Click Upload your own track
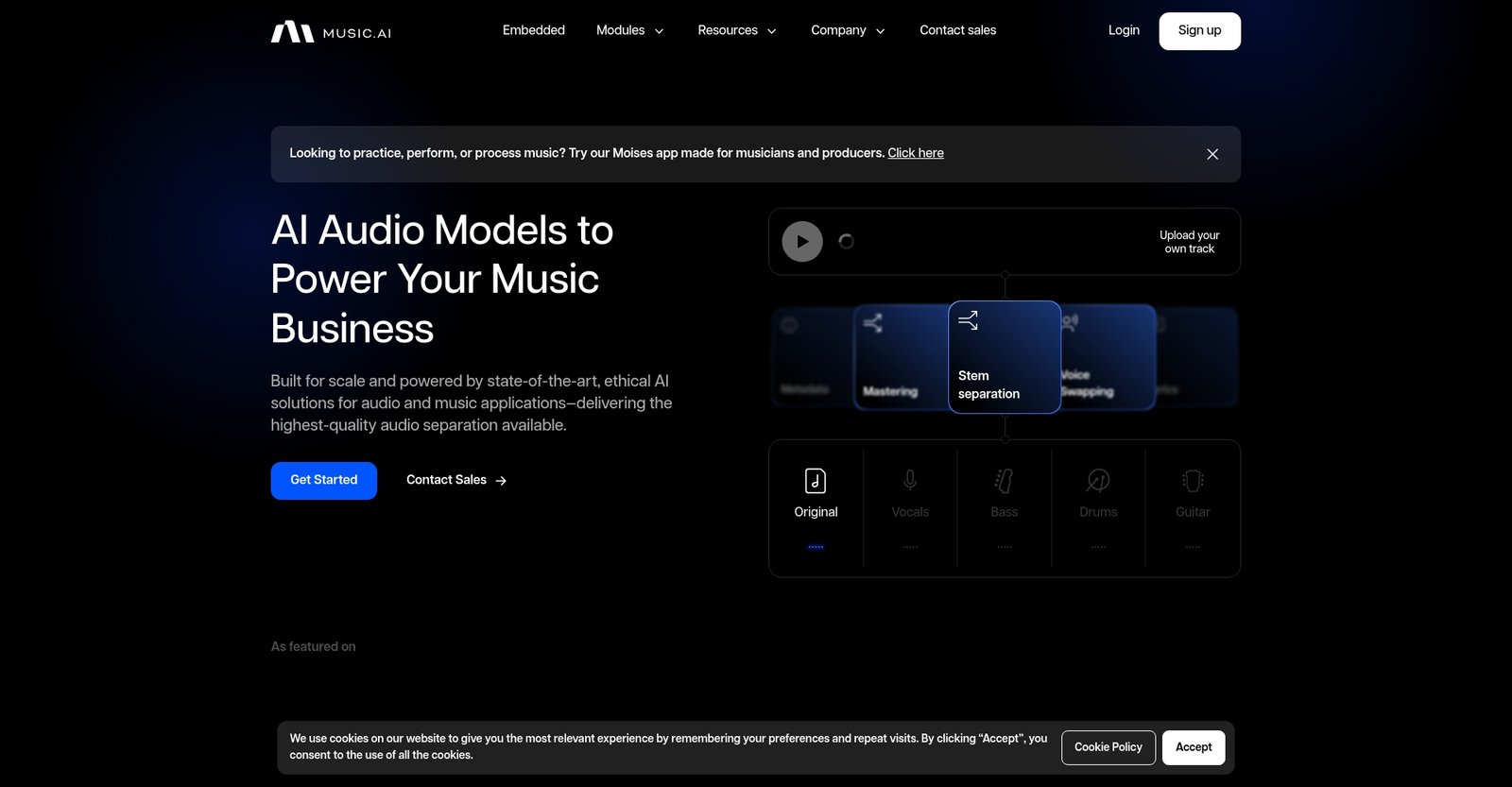Viewport: 1512px width, 787px height. [1189, 242]
